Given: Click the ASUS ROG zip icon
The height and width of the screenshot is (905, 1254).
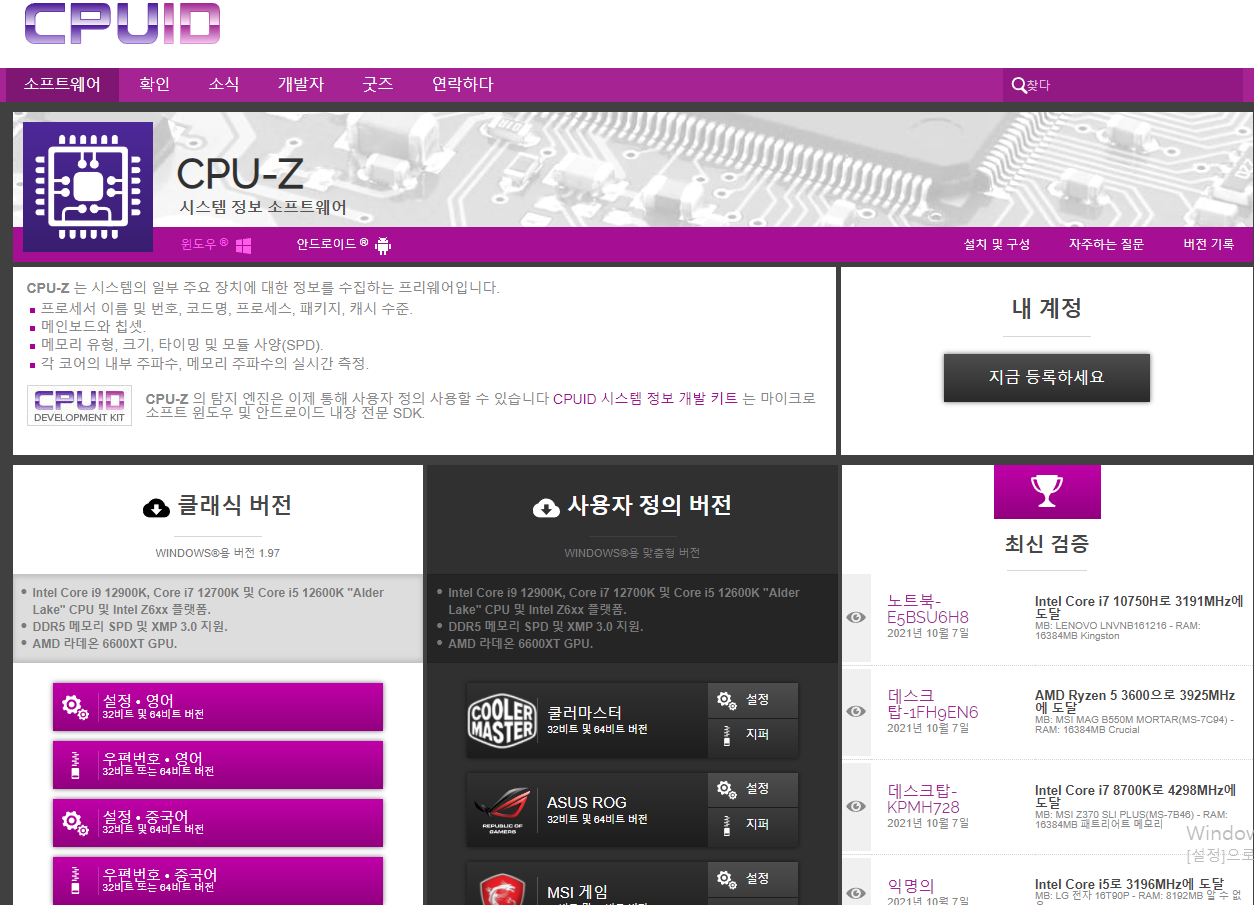Looking at the screenshot, I should (x=726, y=825).
